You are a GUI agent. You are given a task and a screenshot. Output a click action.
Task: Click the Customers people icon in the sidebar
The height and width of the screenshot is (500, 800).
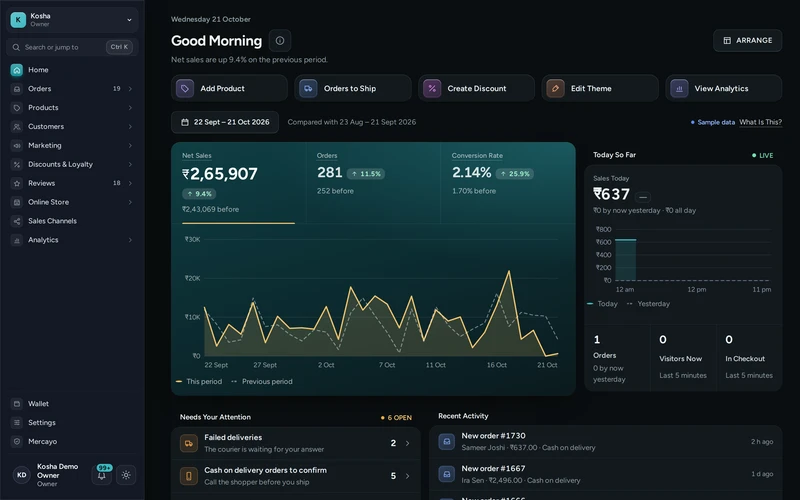17,127
